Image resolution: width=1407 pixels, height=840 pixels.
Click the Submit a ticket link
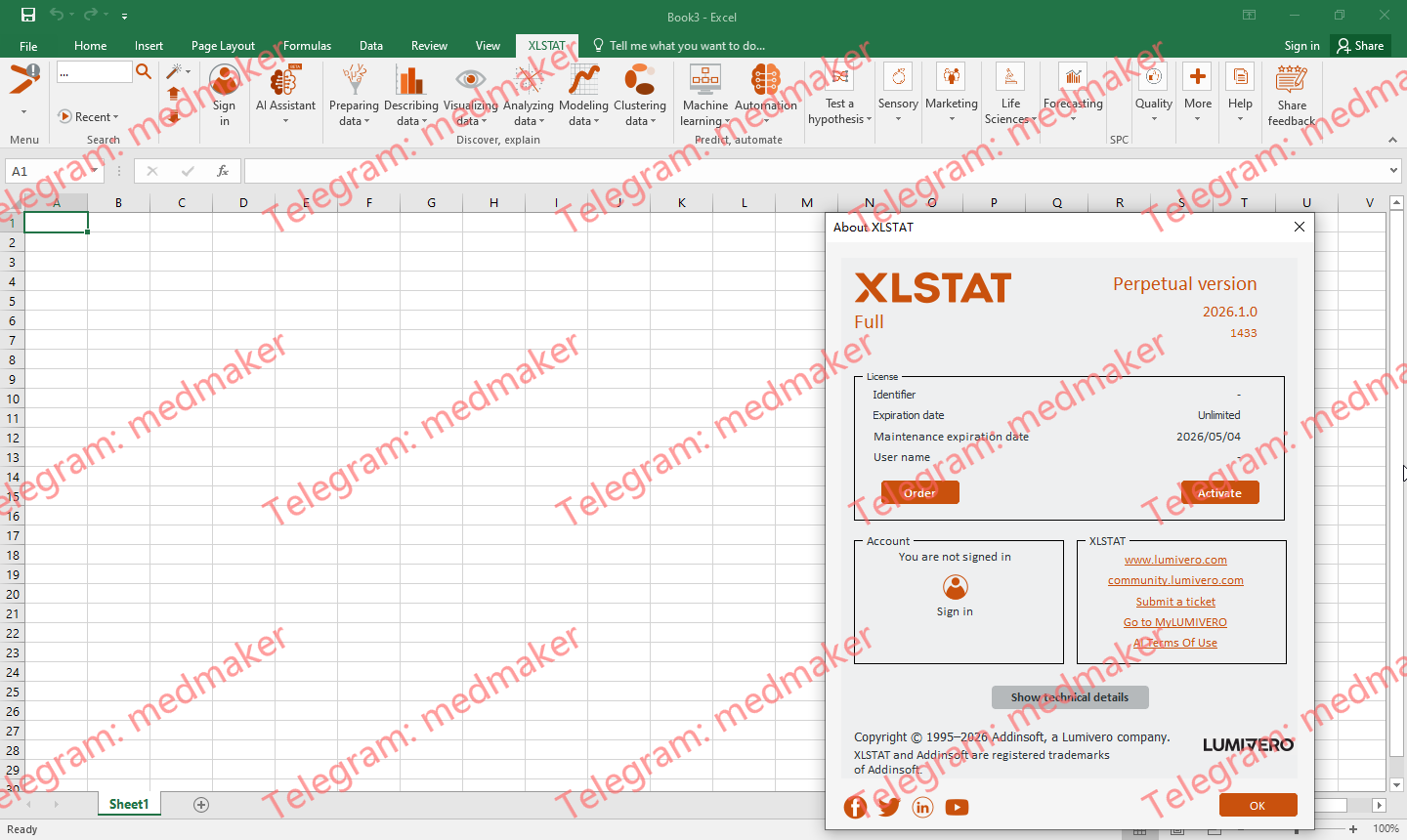click(x=1175, y=602)
